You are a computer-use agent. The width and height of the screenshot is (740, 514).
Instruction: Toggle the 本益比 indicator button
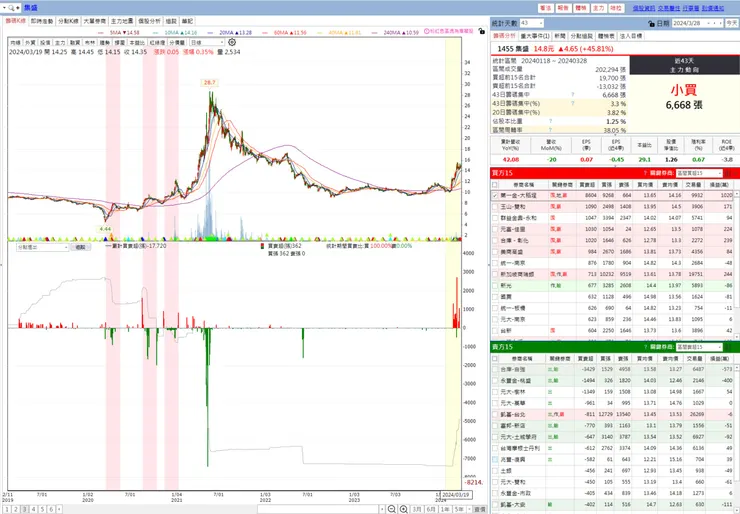tap(137, 42)
